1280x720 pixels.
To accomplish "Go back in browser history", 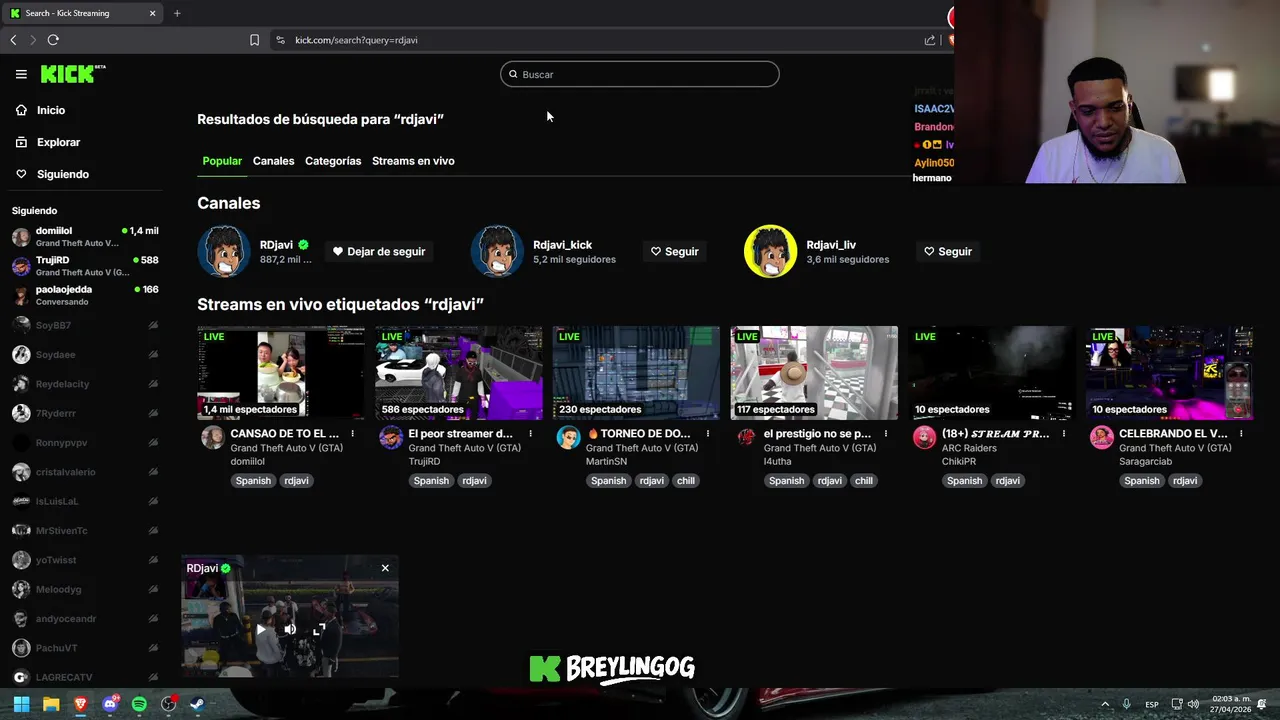I will [13, 40].
